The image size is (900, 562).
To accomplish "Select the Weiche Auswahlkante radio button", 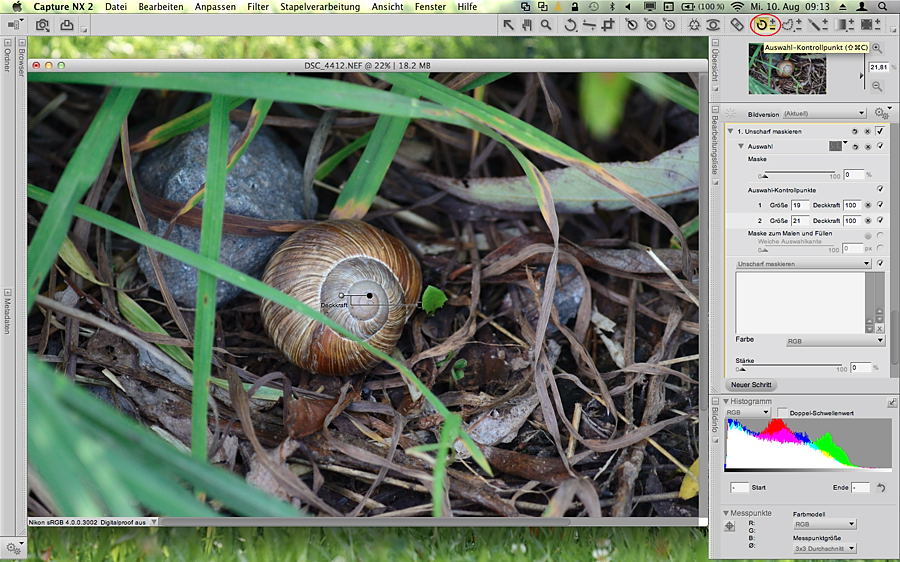I will pos(880,247).
